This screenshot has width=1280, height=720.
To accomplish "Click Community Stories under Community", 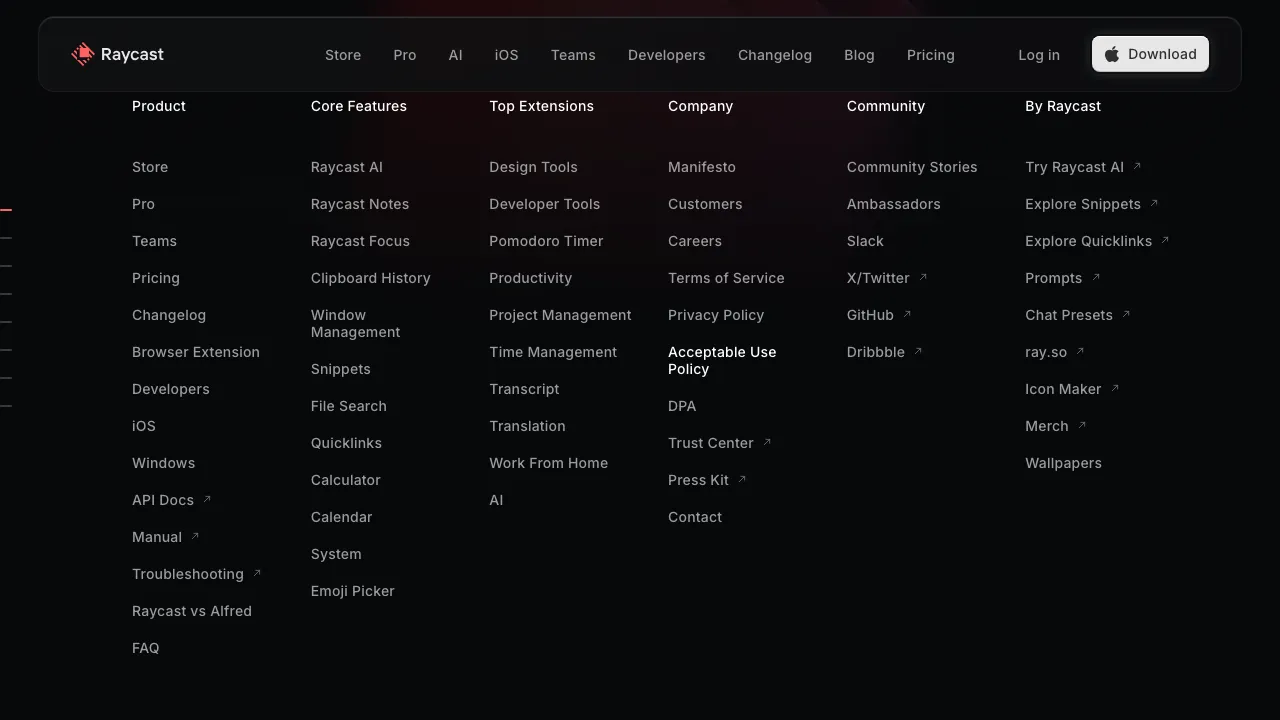I will (x=912, y=167).
